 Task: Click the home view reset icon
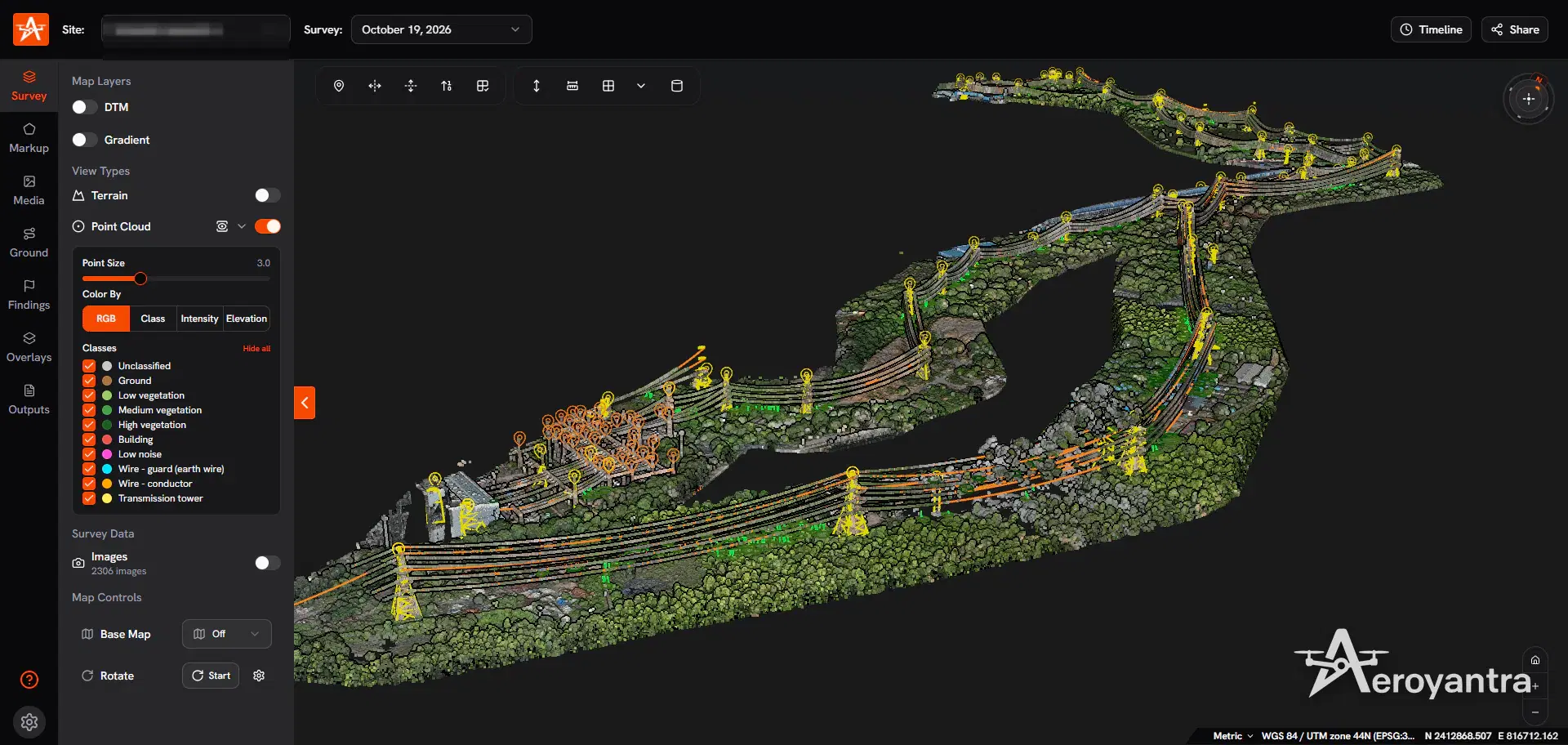[x=1535, y=660]
